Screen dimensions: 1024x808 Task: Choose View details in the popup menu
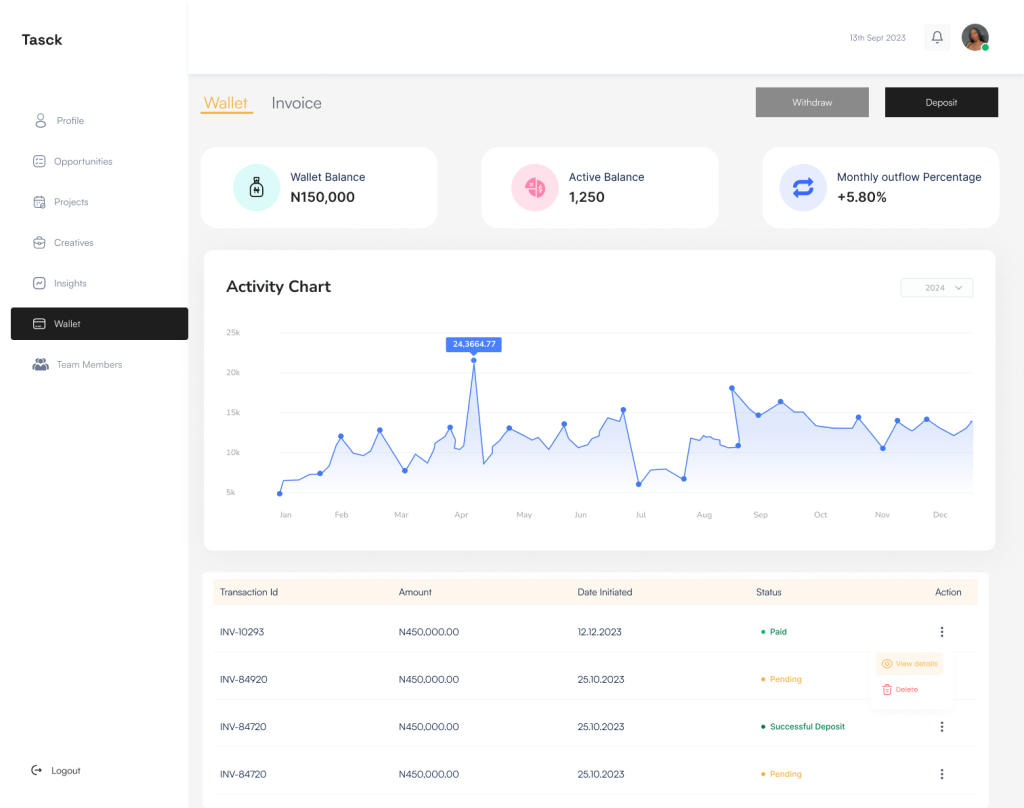[x=910, y=664]
